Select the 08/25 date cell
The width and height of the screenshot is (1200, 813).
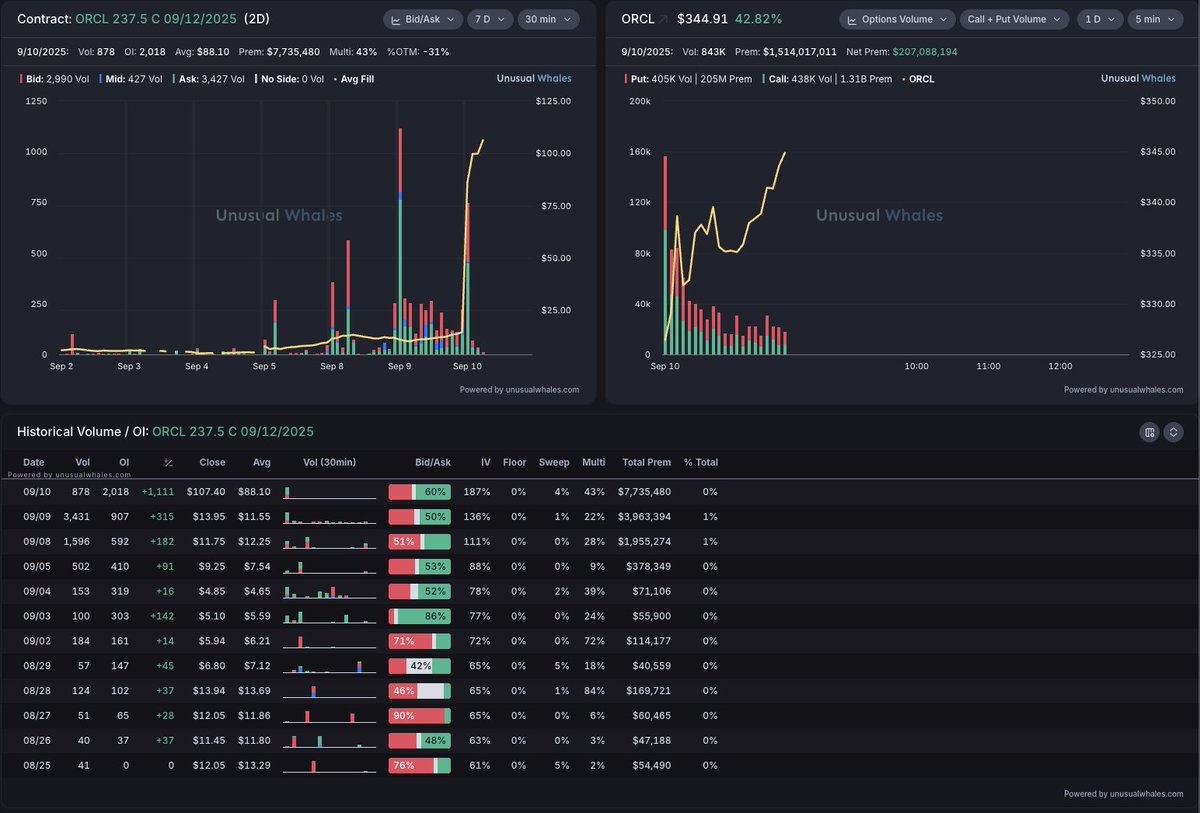tap(34, 766)
